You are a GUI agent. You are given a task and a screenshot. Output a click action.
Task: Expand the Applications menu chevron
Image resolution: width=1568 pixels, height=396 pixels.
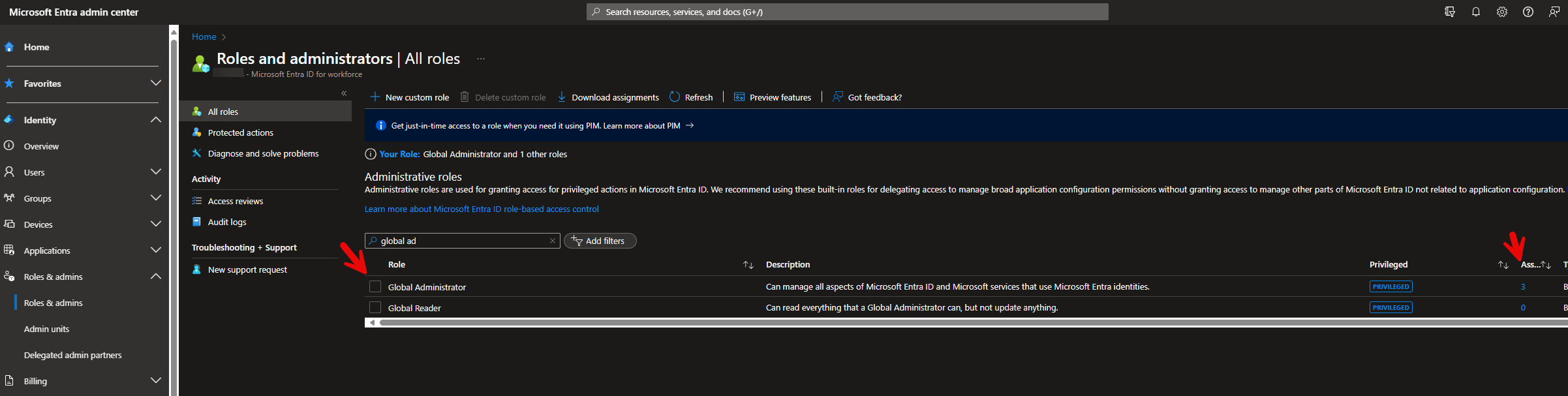[156, 250]
